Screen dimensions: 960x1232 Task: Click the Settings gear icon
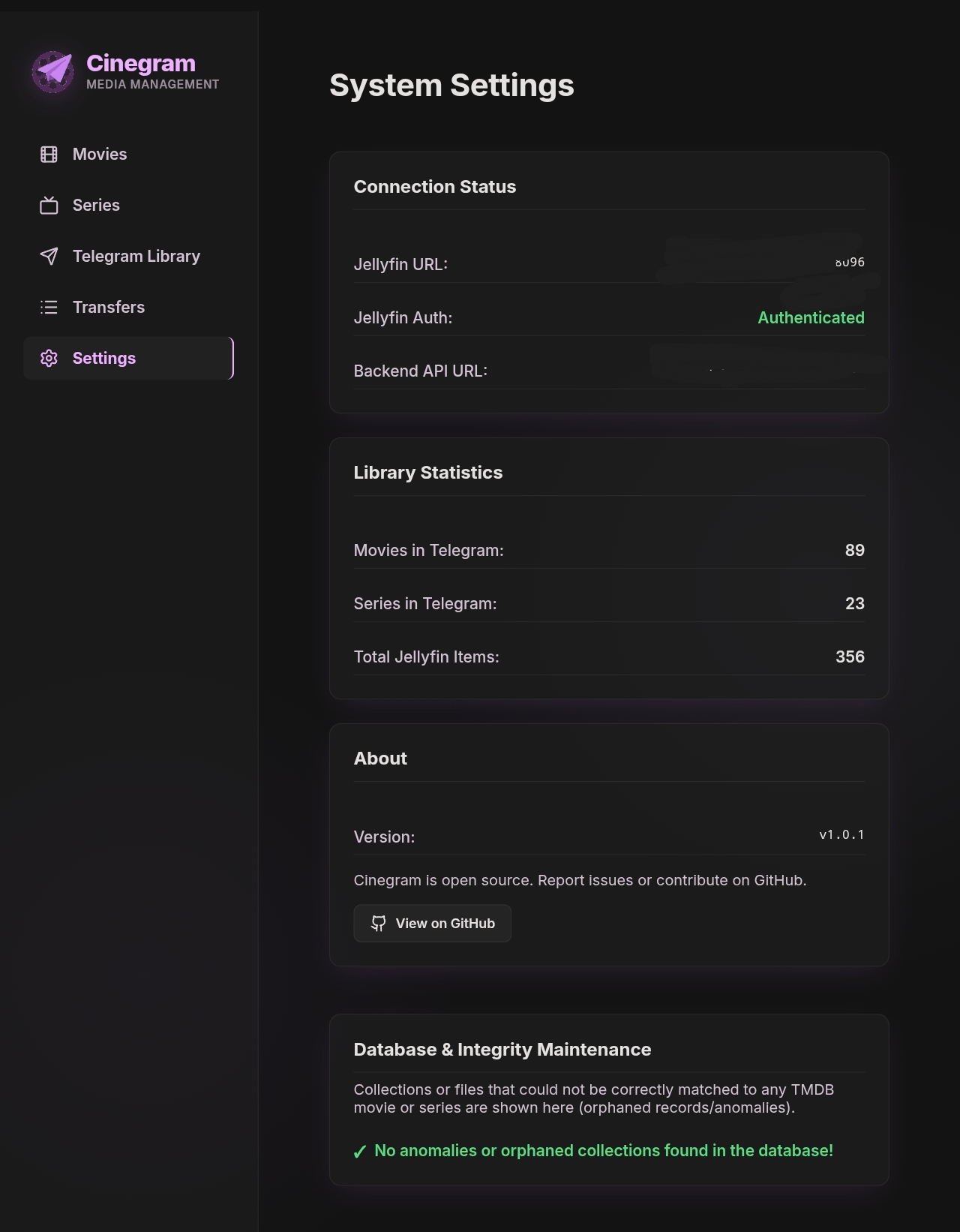point(49,359)
